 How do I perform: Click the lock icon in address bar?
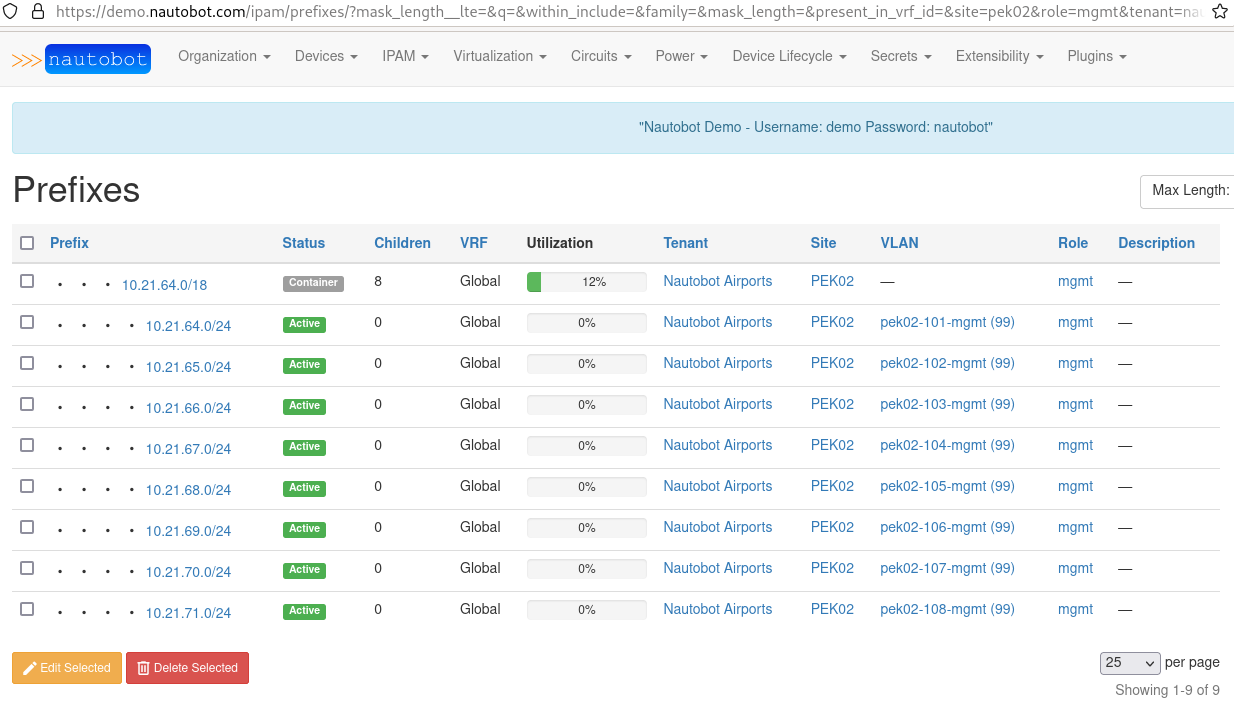(38, 12)
